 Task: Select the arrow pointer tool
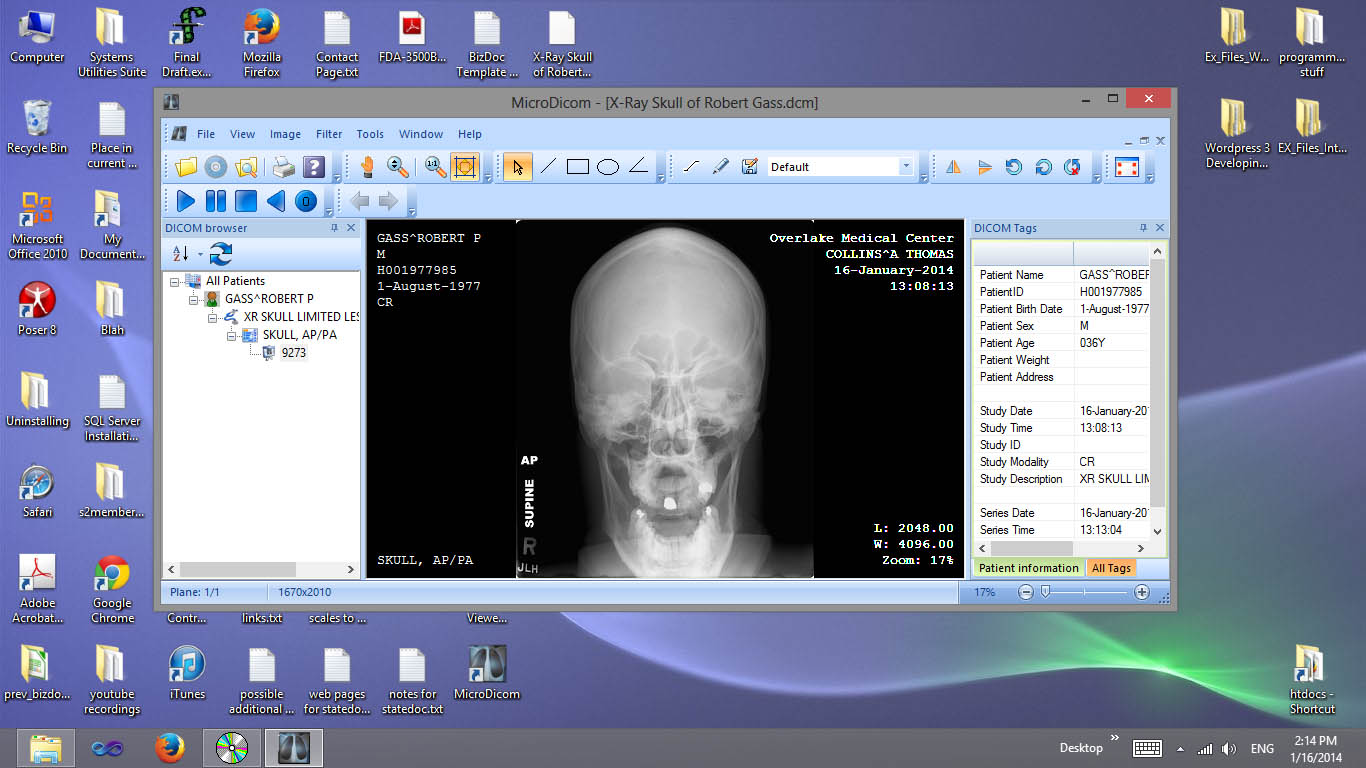pos(517,167)
